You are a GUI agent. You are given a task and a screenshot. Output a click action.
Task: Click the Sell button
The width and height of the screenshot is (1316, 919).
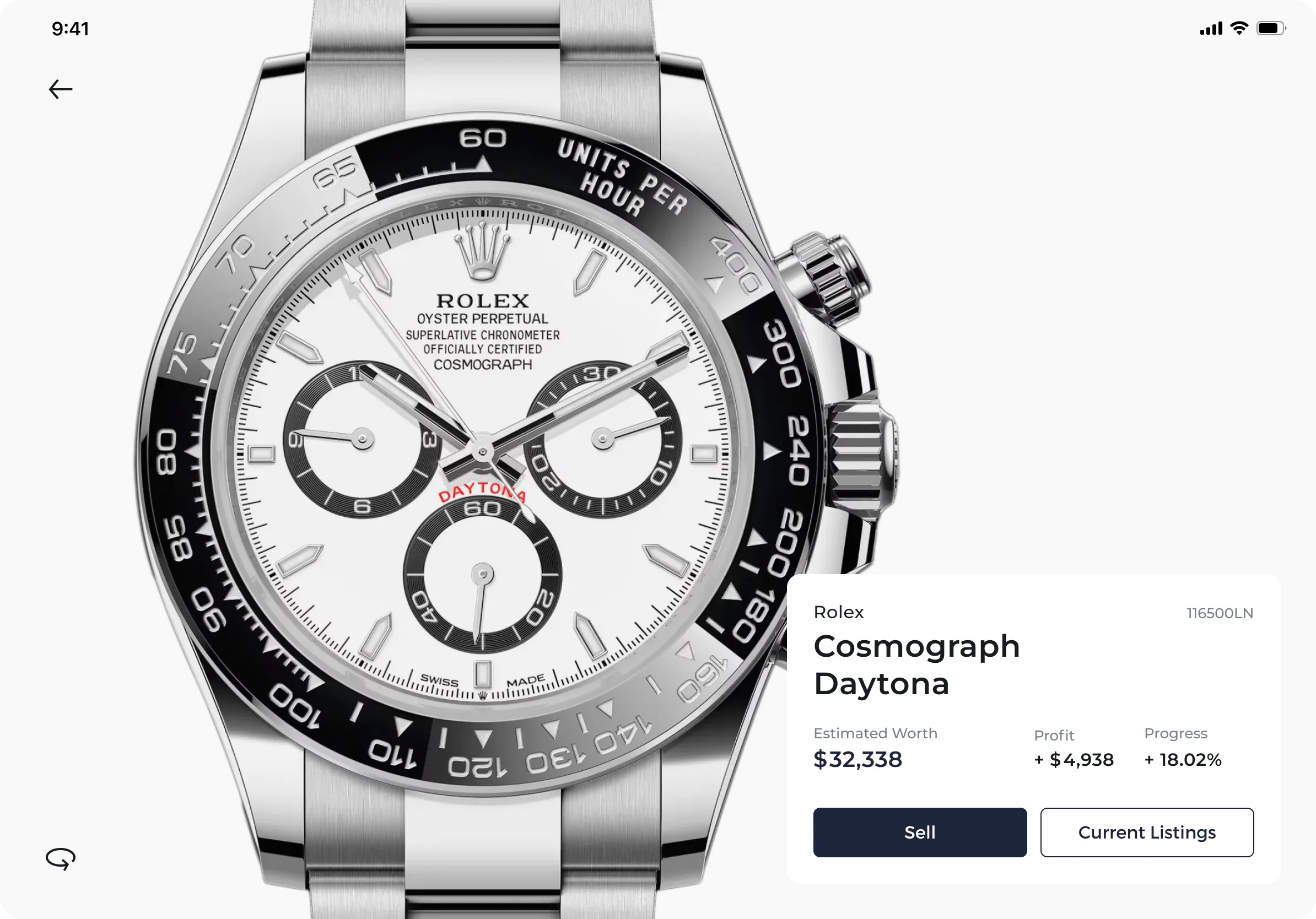click(x=920, y=832)
